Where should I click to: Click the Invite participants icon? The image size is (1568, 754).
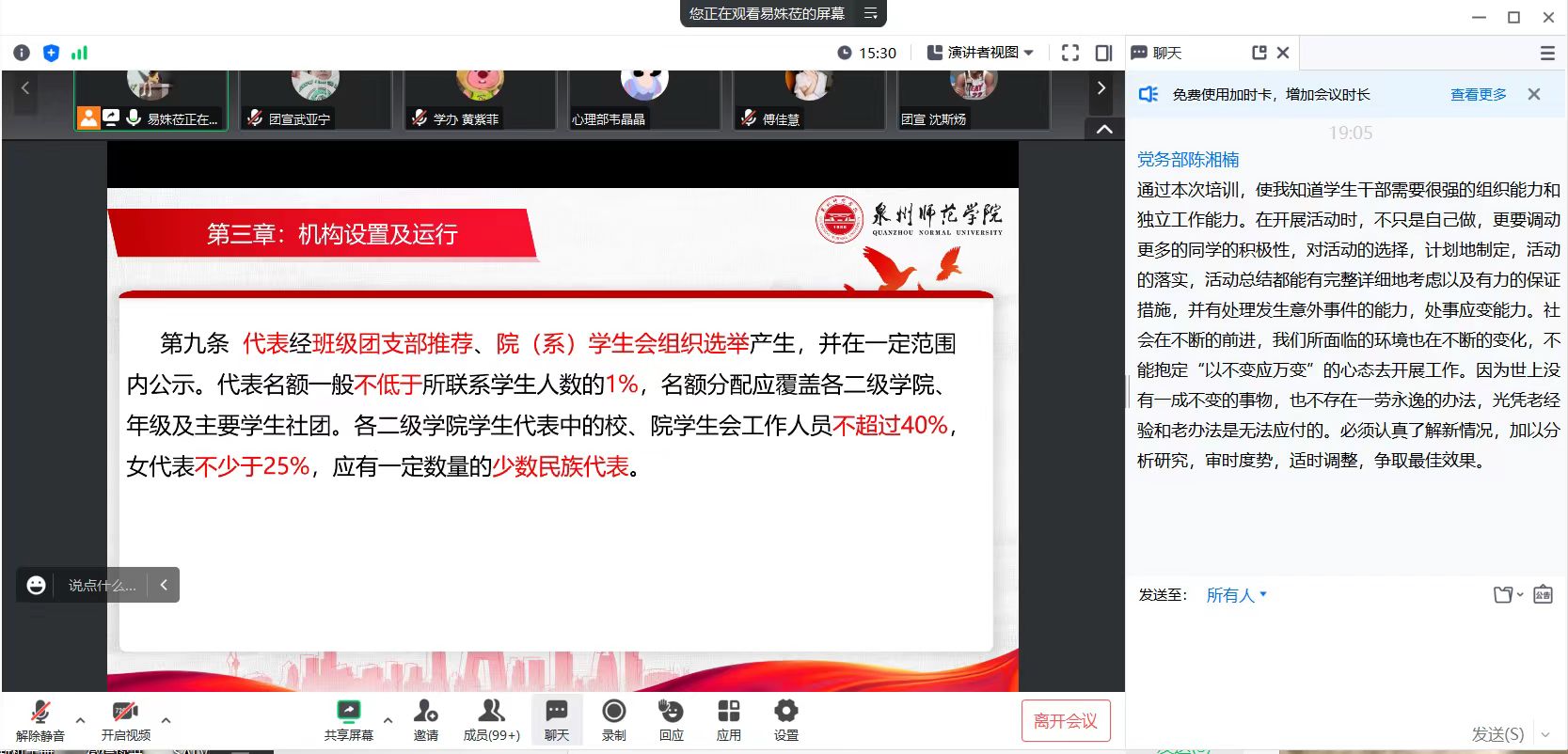point(425,719)
